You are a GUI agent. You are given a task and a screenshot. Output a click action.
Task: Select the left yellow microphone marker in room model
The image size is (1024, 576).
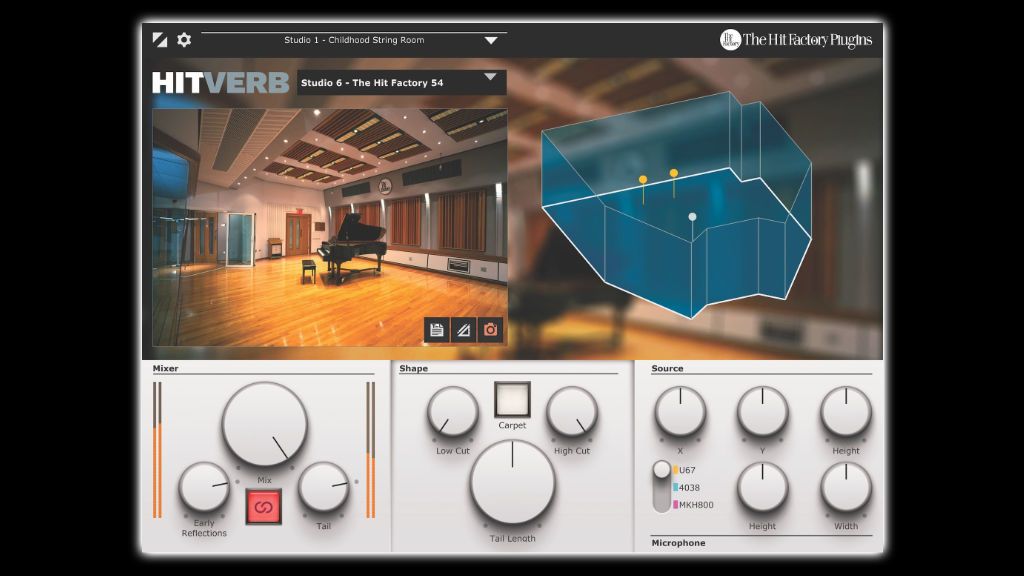[x=643, y=179]
